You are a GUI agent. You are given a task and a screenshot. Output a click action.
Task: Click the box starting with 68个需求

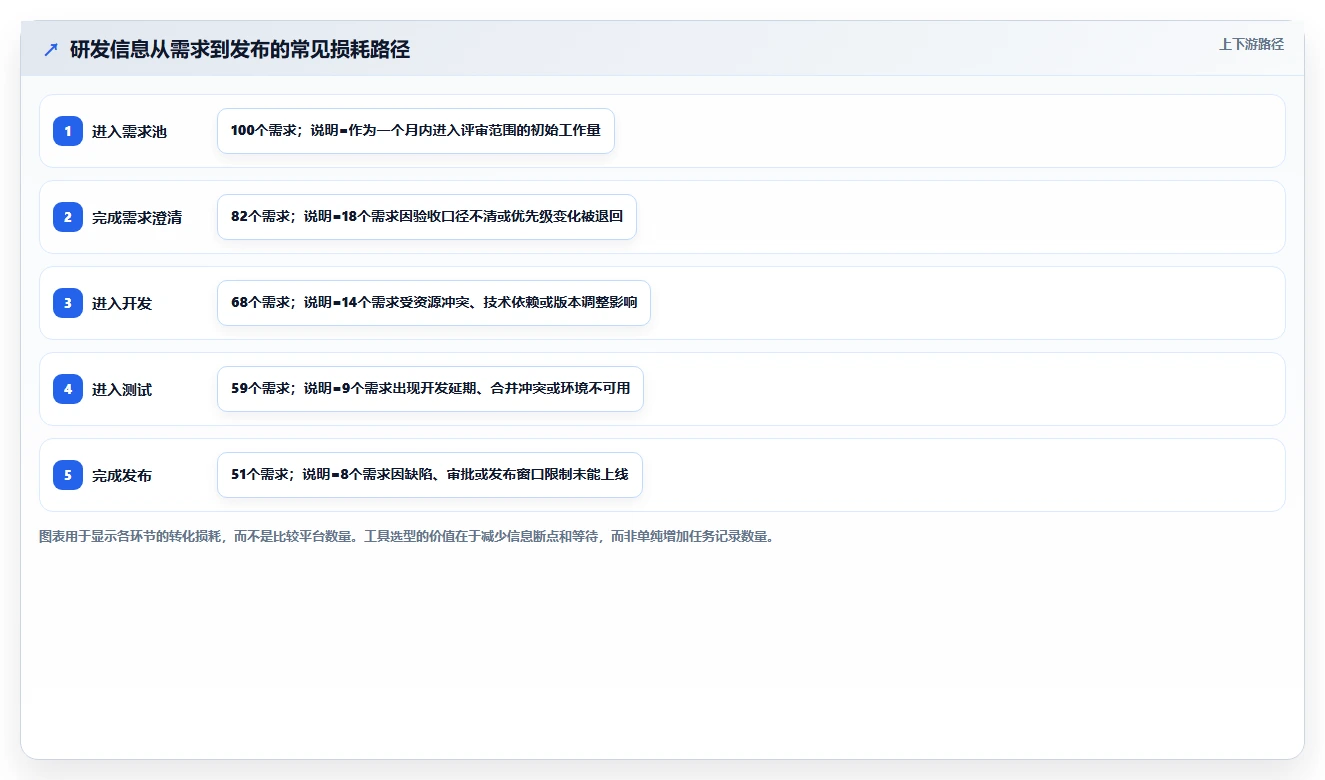(434, 303)
